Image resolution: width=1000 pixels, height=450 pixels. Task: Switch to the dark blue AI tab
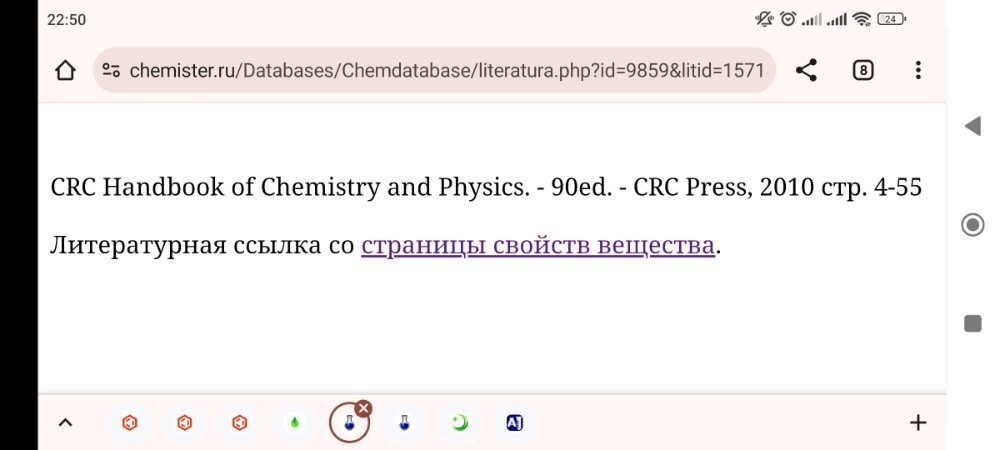[x=514, y=423]
